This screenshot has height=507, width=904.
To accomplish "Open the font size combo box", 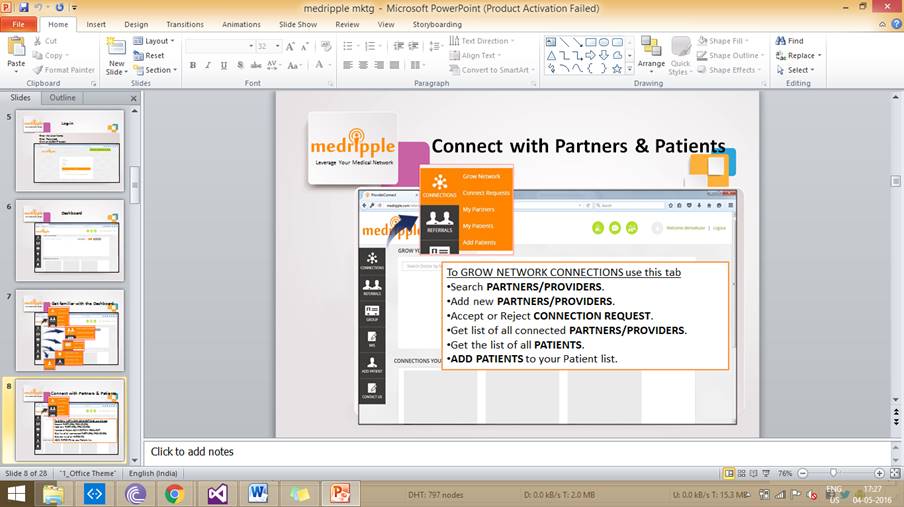I will 268,46.
